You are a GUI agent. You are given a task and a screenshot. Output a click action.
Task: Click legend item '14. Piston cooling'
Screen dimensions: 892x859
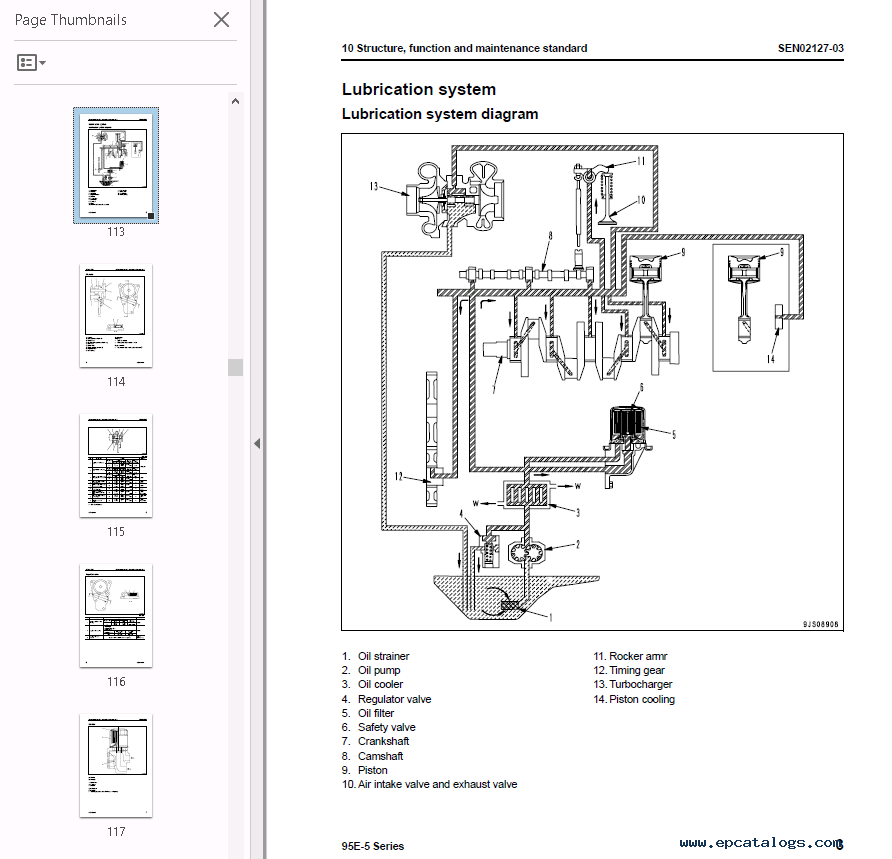tap(634, 699)
